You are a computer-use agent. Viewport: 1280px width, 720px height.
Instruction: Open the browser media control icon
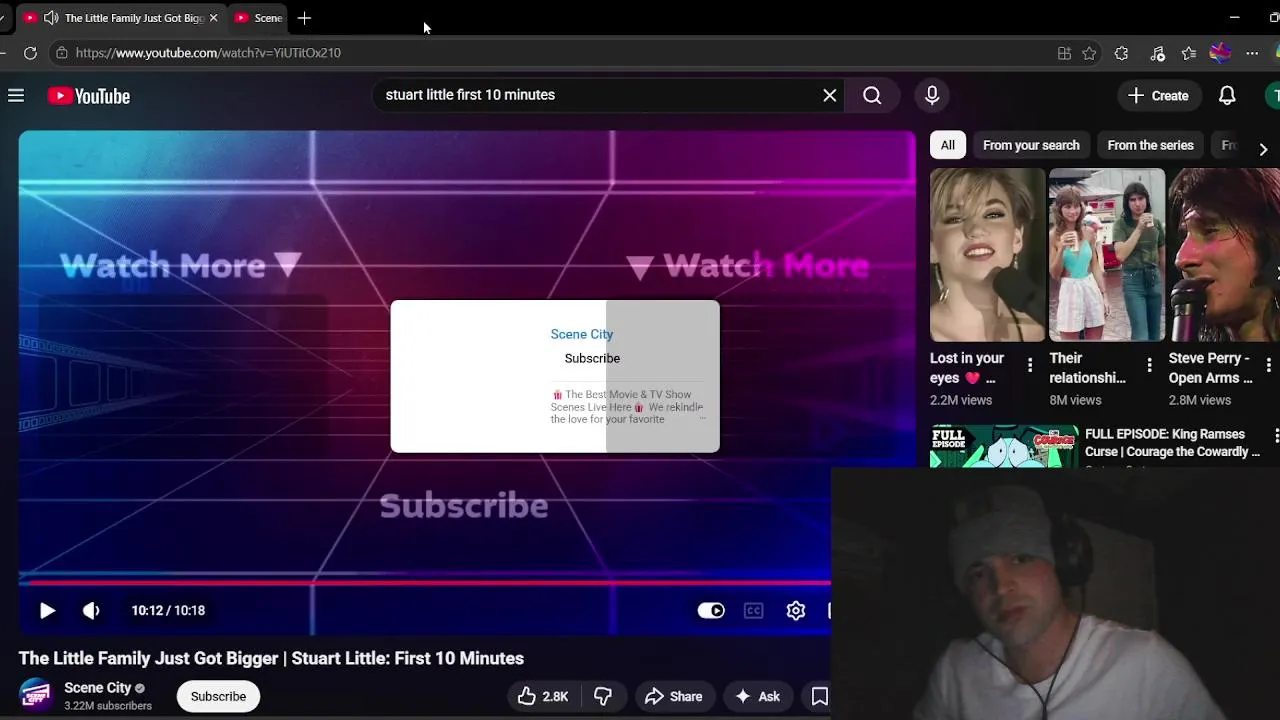pos(1157,53)
